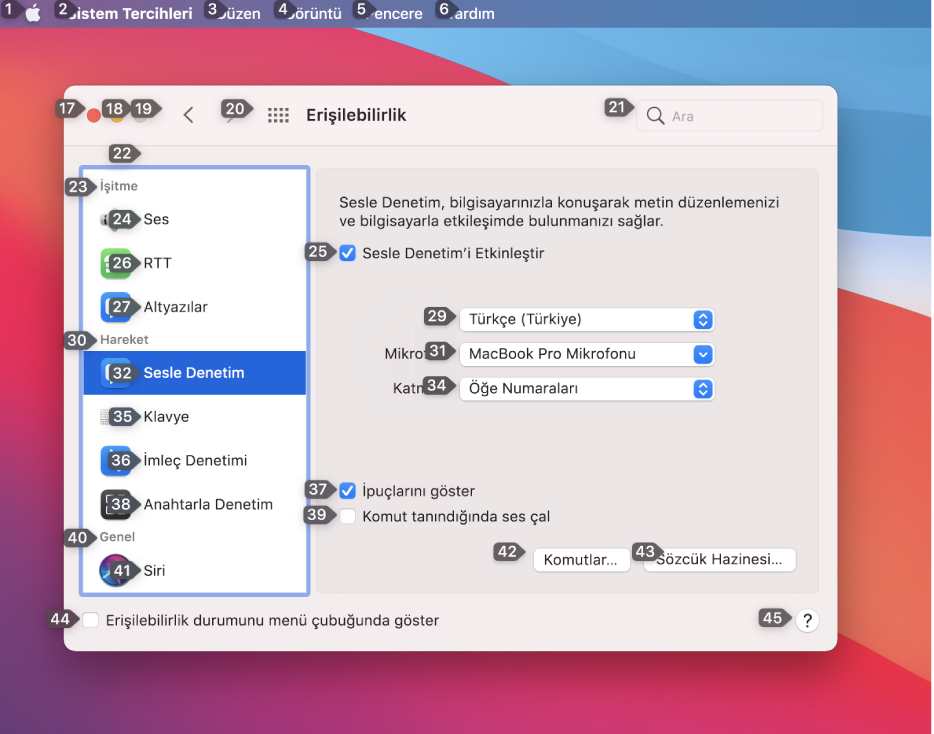Open the Yardım menu
Screen dimensions: 934x734
pyautogui.click(x=471, y=13)
